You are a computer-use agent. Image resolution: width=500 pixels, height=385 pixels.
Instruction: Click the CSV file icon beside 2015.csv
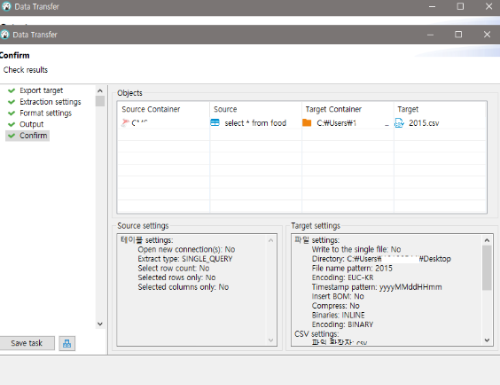coord(399,123)
